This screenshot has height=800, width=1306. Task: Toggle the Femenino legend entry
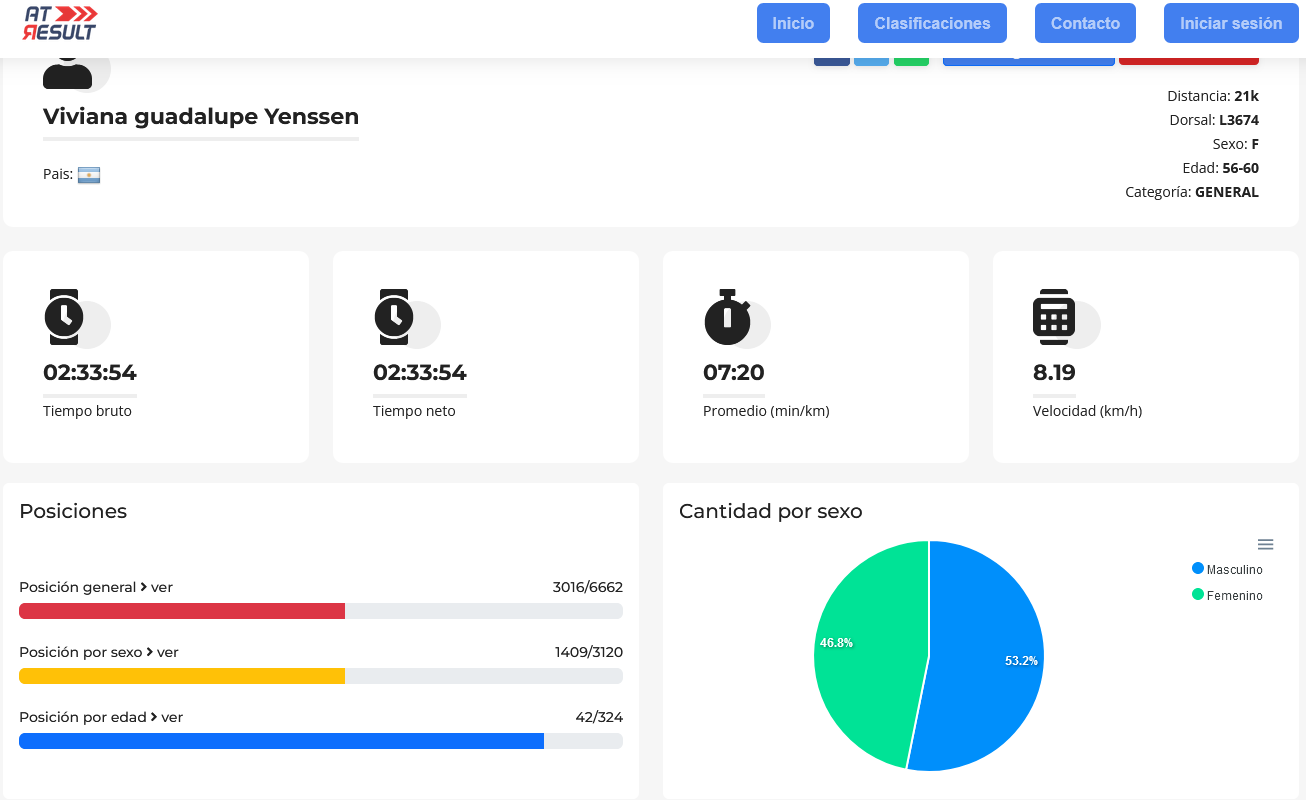(1227, 595)
